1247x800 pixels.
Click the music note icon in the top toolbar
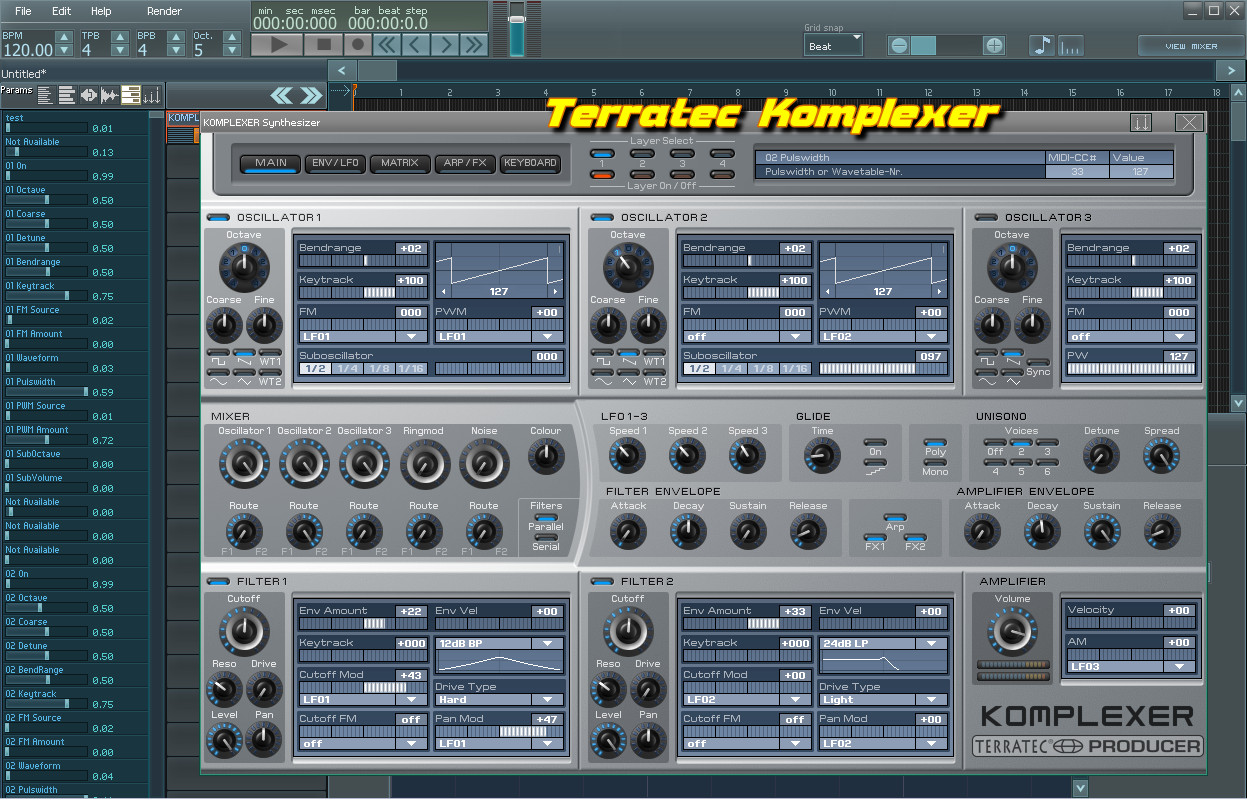1042,45
